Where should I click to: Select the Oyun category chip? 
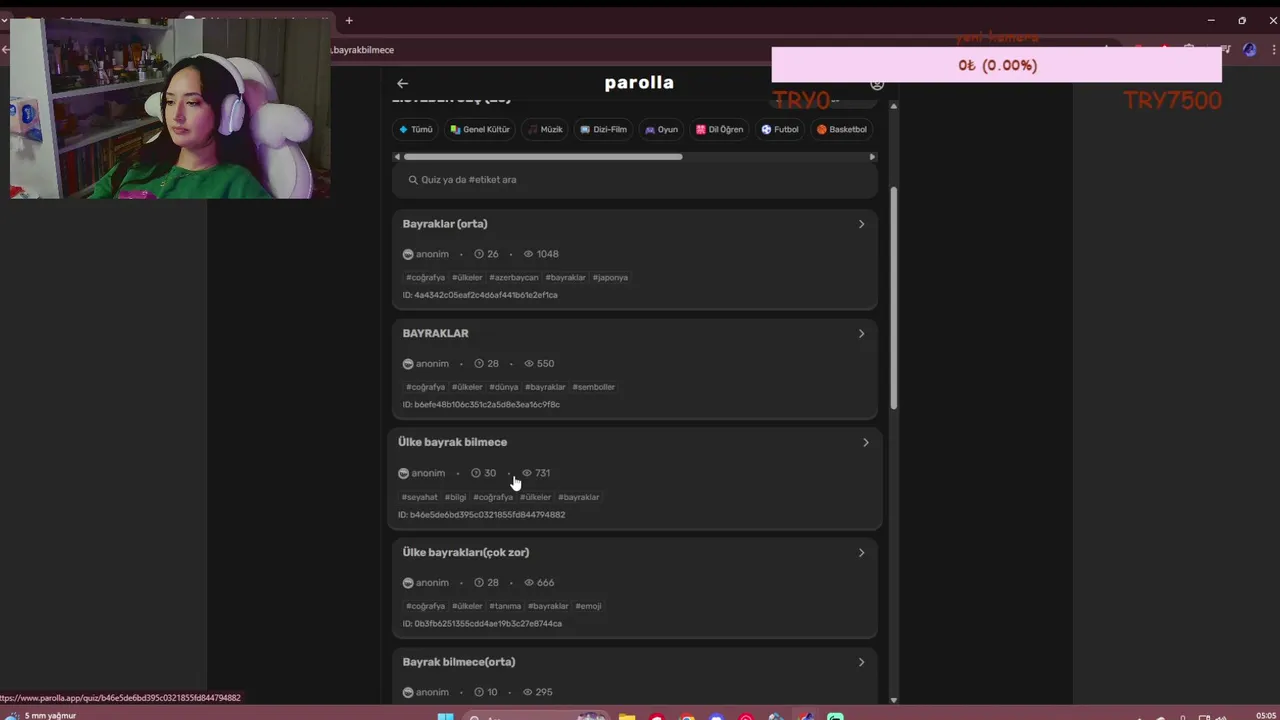[x=662, y=129]
